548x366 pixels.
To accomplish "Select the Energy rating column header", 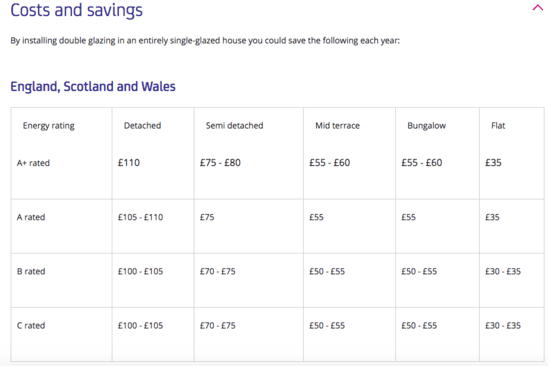I will 49,126.
